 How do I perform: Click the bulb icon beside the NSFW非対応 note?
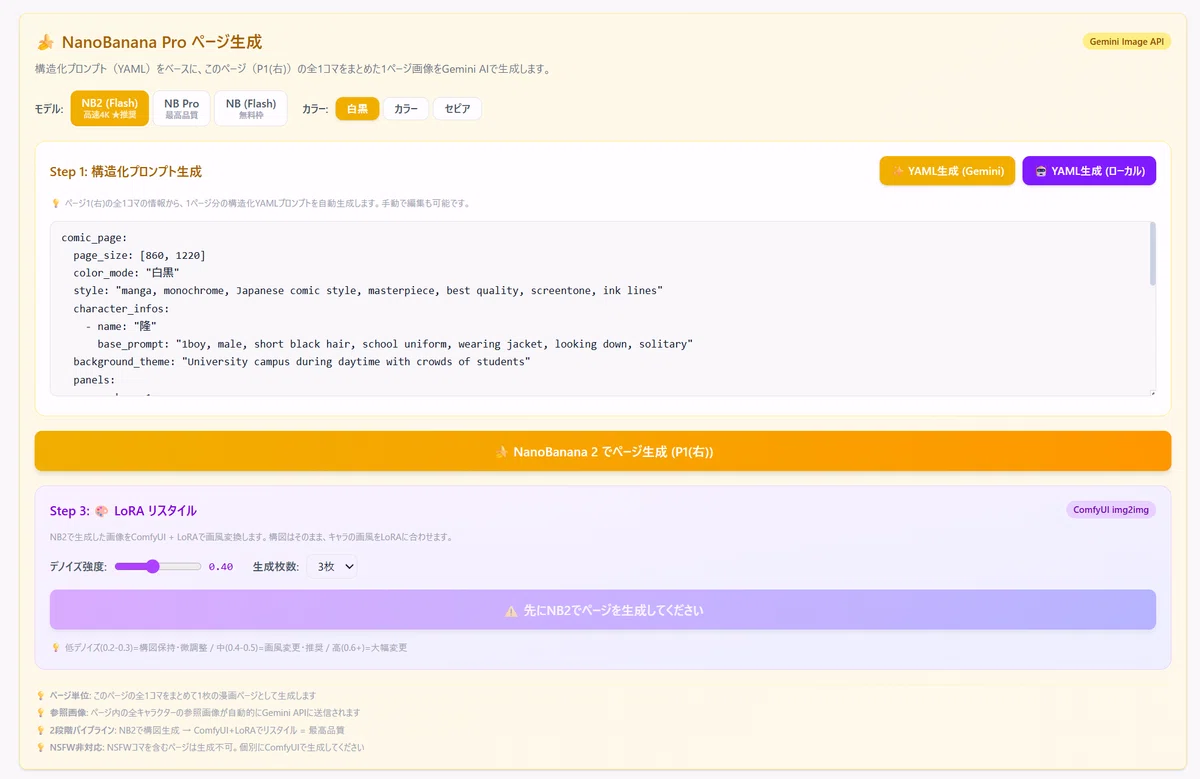40,747
